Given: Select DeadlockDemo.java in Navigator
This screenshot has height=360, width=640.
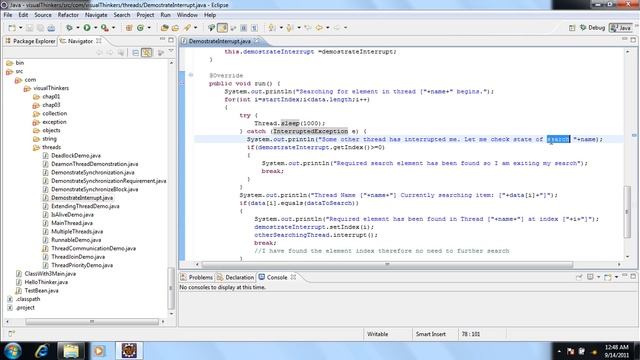Looking at the screenshot, I should click(76, 156).
